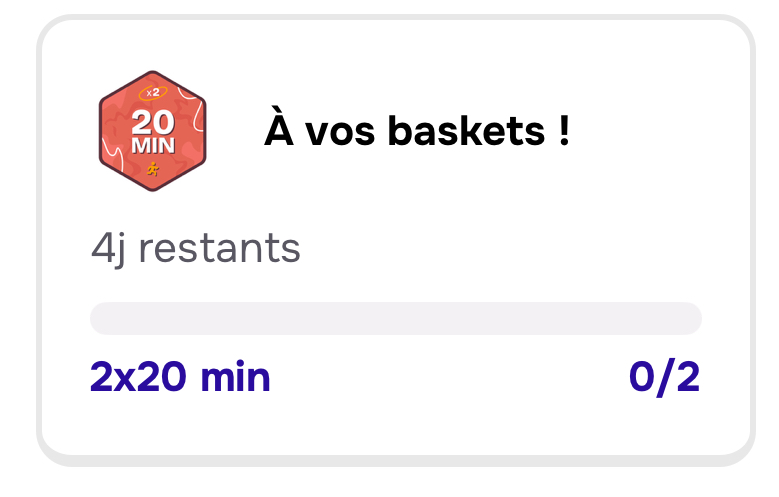Screen dimensions: 779x497
Task: Select the white number 20 inside the badge
Action: pos(152,122)
